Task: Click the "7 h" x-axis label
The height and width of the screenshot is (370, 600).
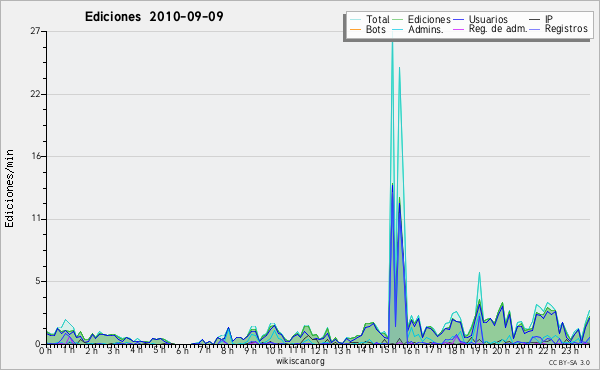Action: pyautogui.click(x=204, y=350)
